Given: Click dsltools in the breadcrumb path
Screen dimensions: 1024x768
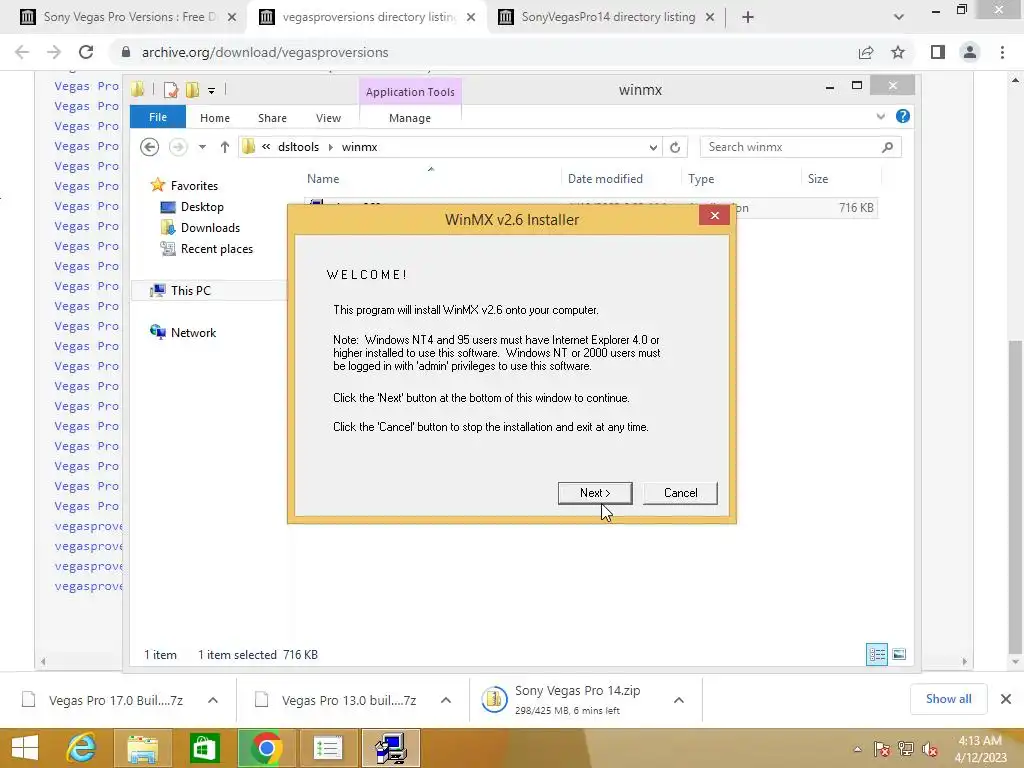Looking at the screenshot, I should 298,147.
